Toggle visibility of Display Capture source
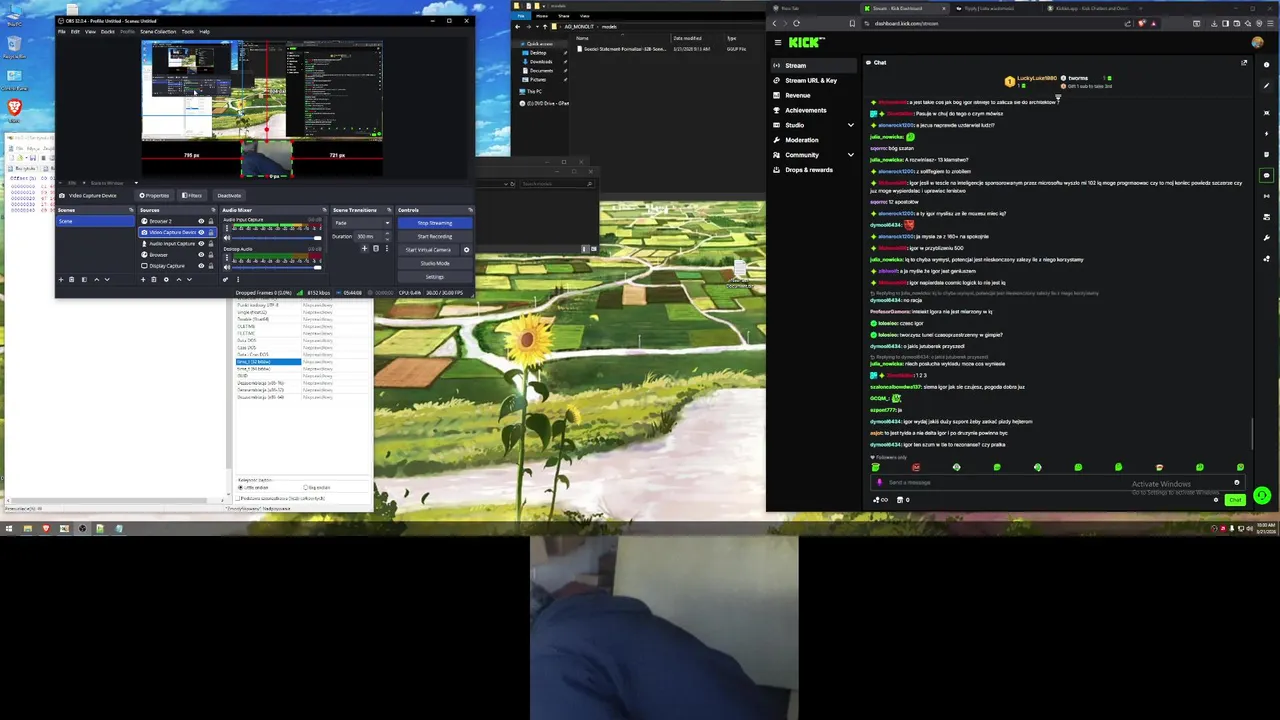1280x720 pixels. pyautogui.click(x=201, y=266)
